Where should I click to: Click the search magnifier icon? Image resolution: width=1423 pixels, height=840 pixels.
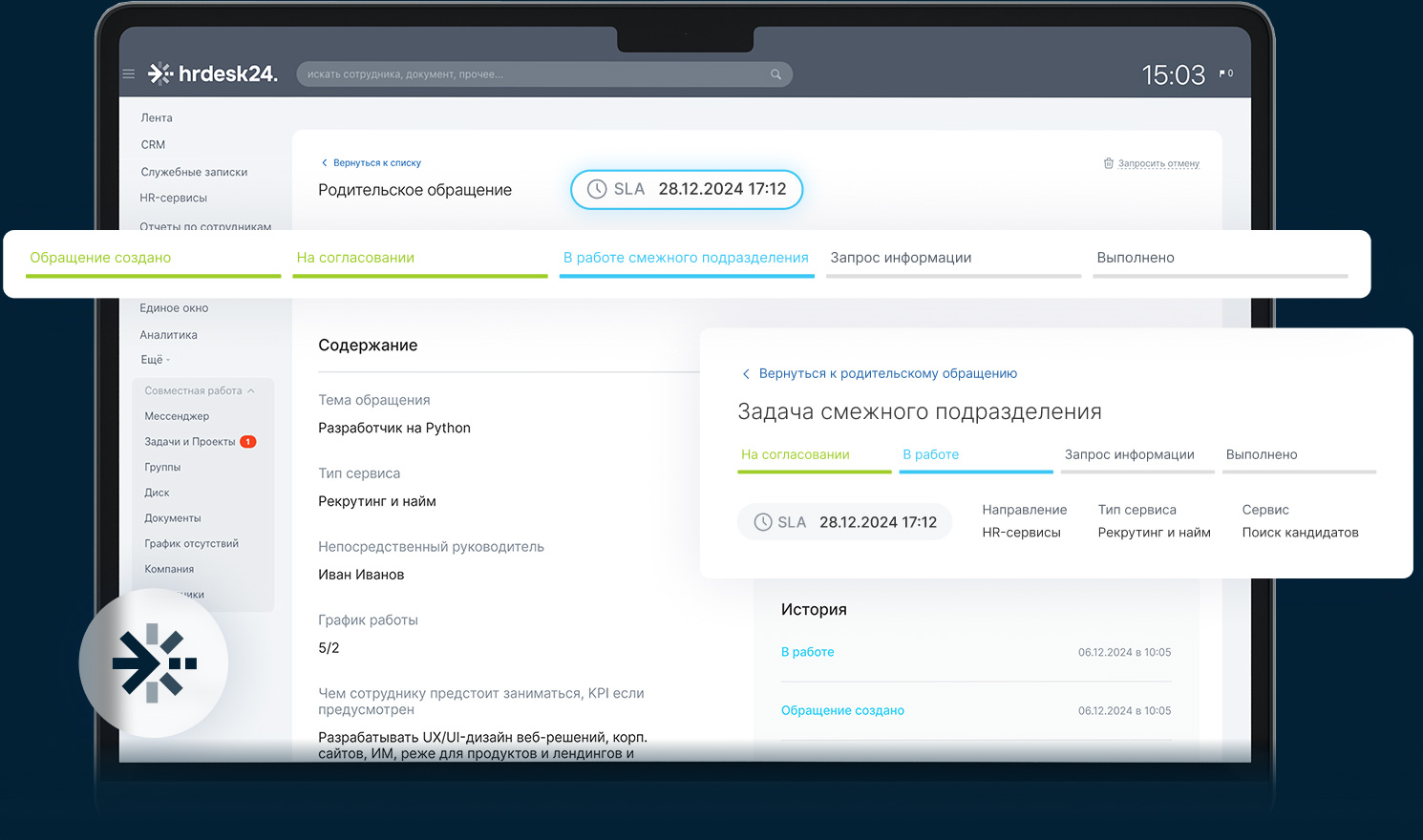point(775,73)
